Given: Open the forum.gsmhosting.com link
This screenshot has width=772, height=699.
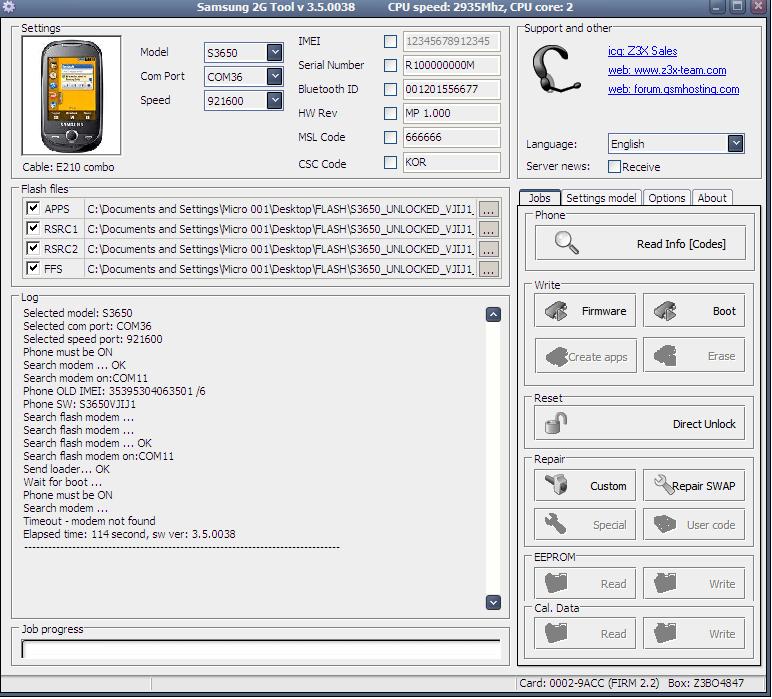Looking at the screenshot, I should point(674,90).
